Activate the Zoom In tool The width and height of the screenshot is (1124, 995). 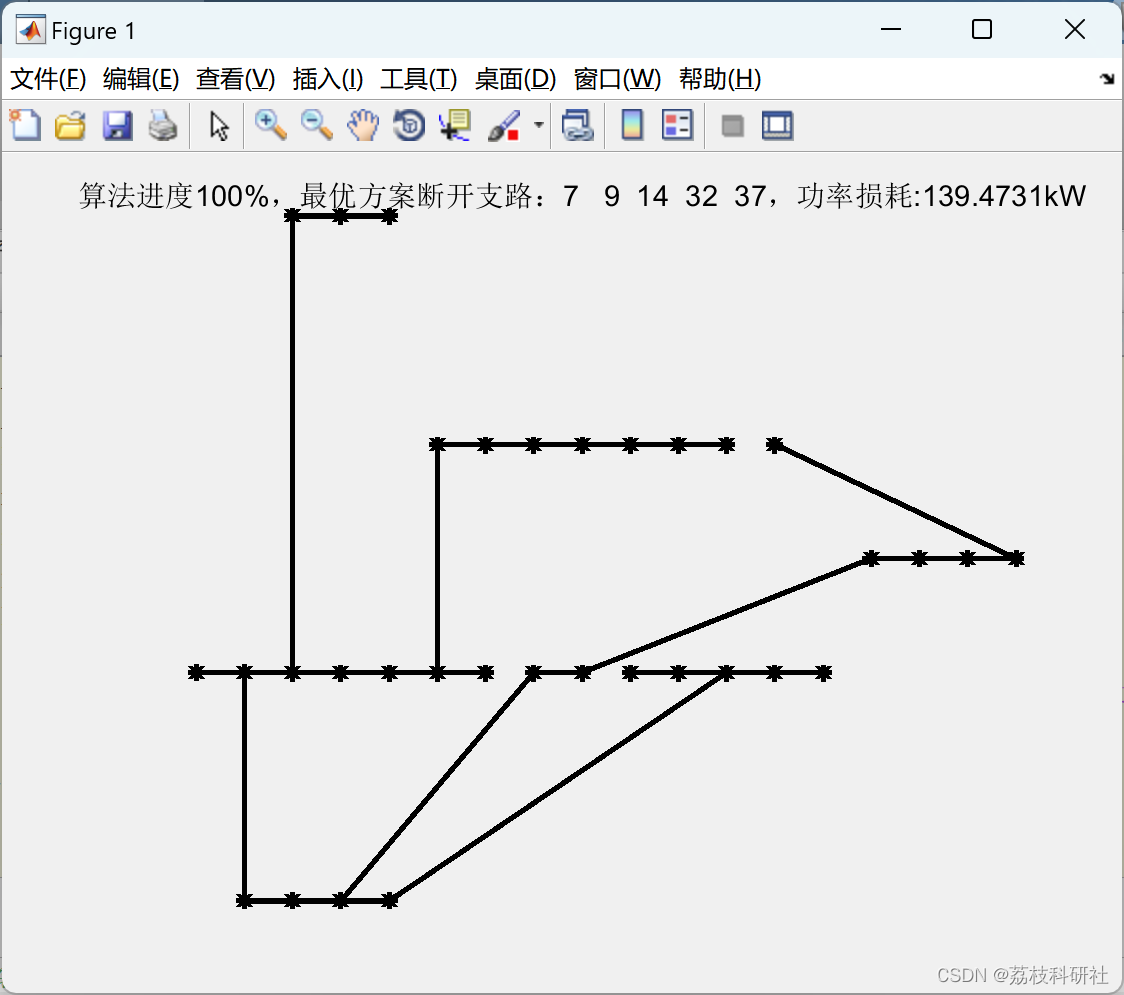(271, 125)
